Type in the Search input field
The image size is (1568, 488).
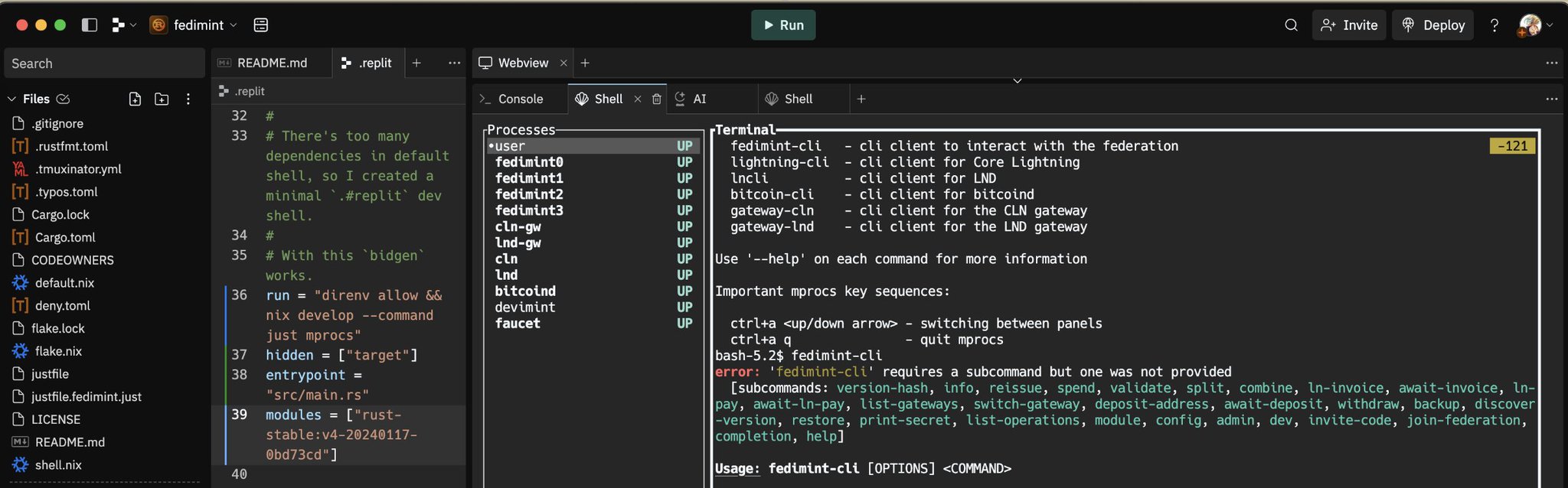pyautogui.click(x=104, y=63)
